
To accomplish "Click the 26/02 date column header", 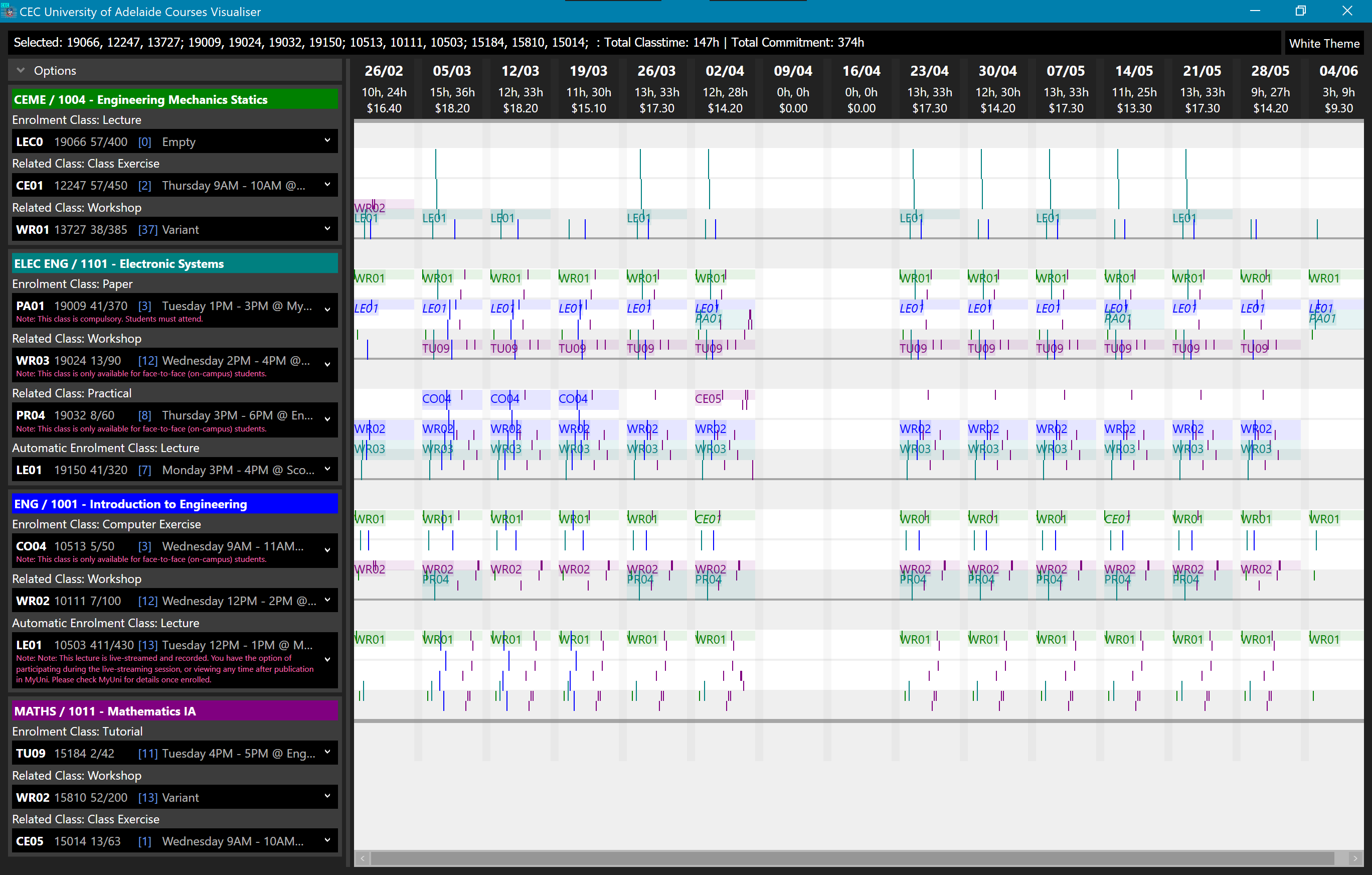I will click(x=384, y=71).
